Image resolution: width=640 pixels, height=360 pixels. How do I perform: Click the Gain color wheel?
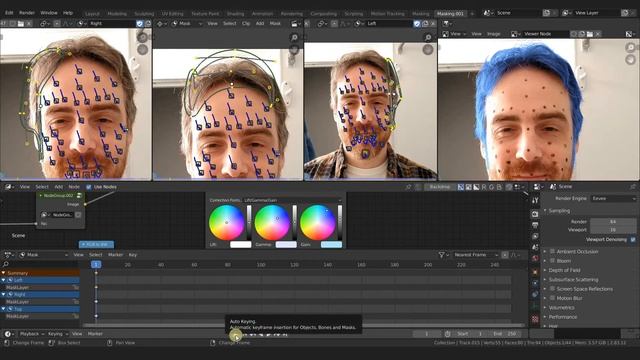tap(318, 222)
